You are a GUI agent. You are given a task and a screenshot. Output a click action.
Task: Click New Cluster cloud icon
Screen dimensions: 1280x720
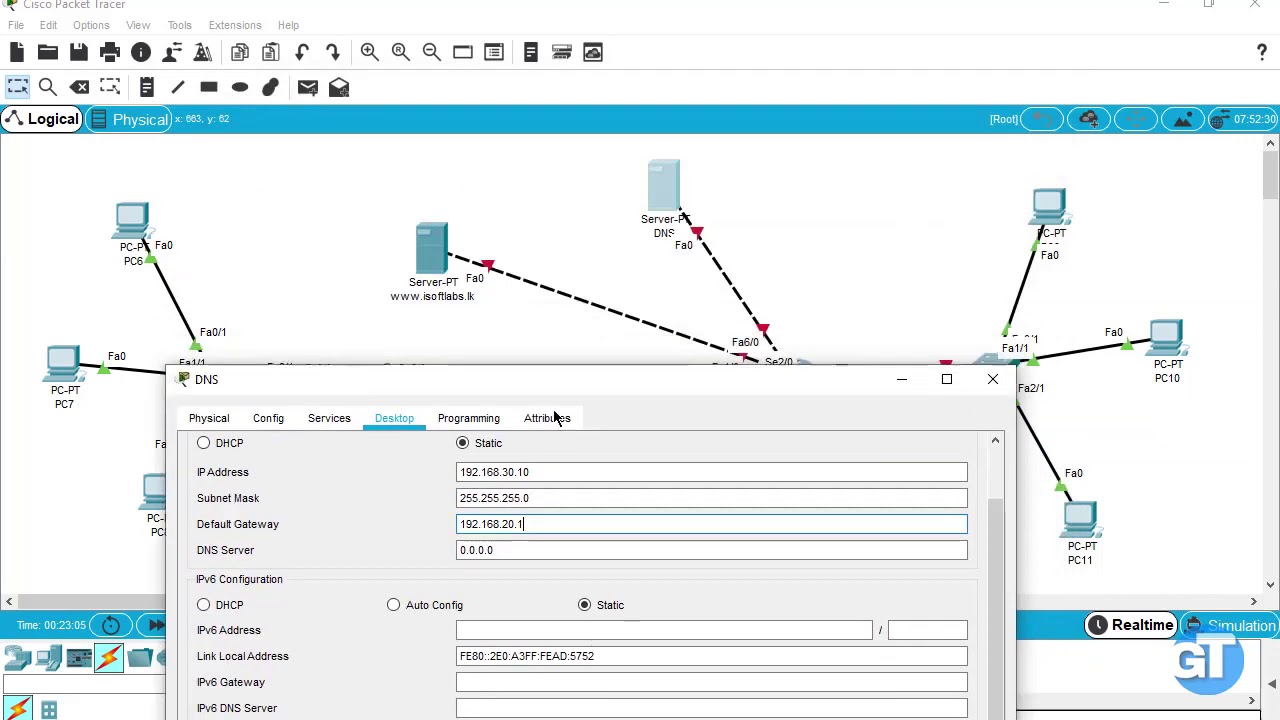[1088, 119]
